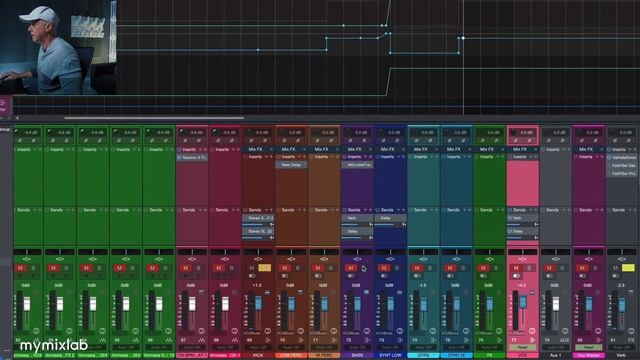
Task: Click second phase button atop VOX channel
Action: (x=529, y=140)
